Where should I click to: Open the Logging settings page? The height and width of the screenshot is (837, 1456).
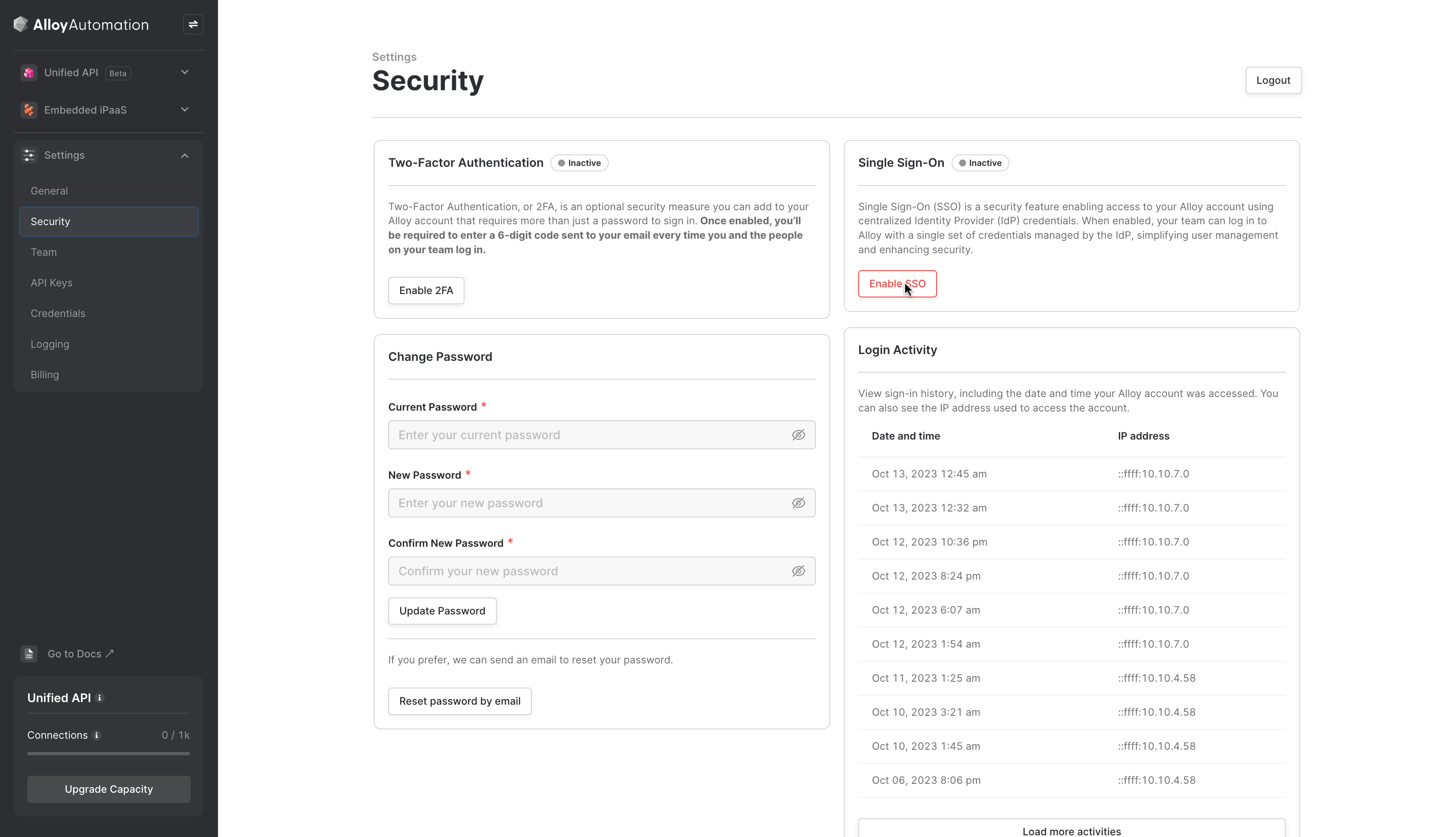109,344
